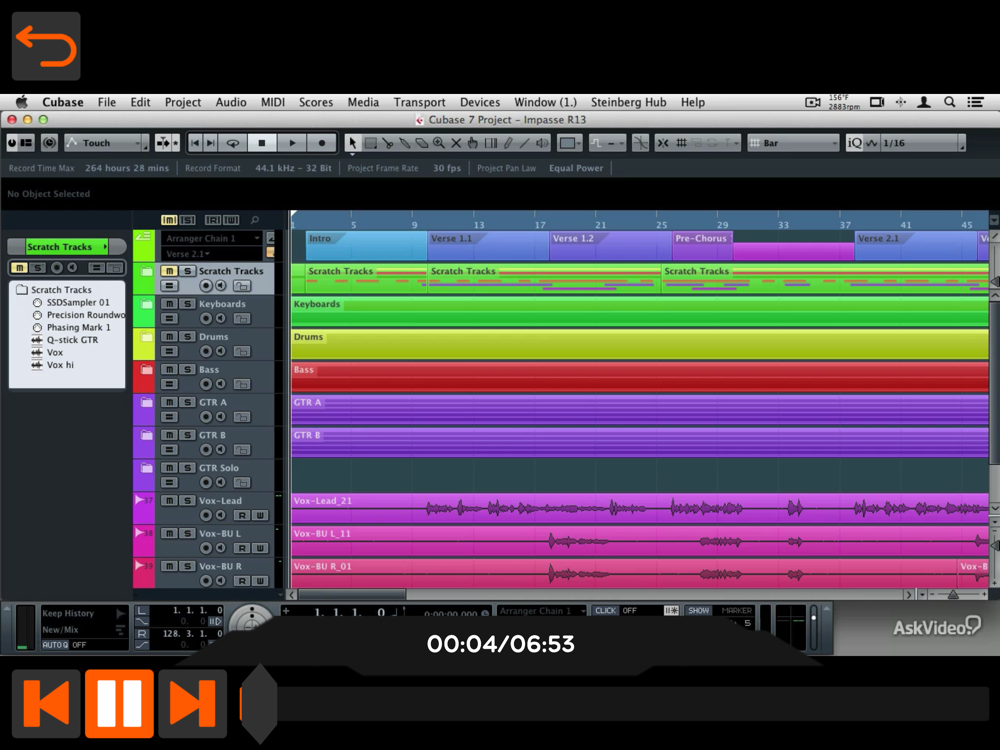Open the Transport menu
This screenshot has width=1000, height=750.
[x=419, y=102]
